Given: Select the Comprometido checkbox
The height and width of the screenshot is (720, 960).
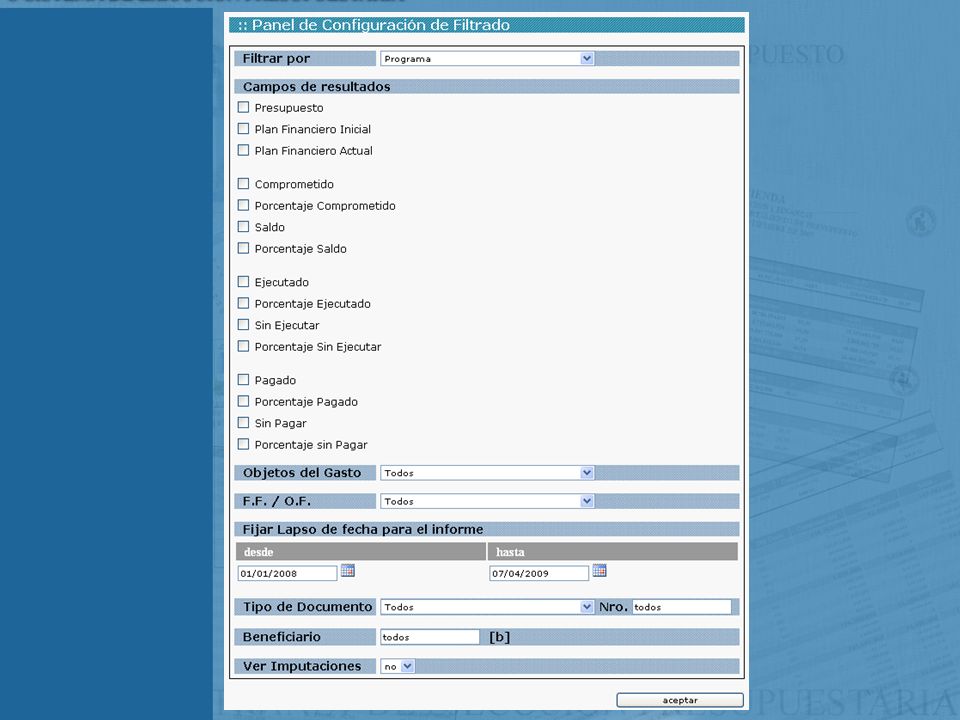Looking at the screenshot, I should (243, 184).
